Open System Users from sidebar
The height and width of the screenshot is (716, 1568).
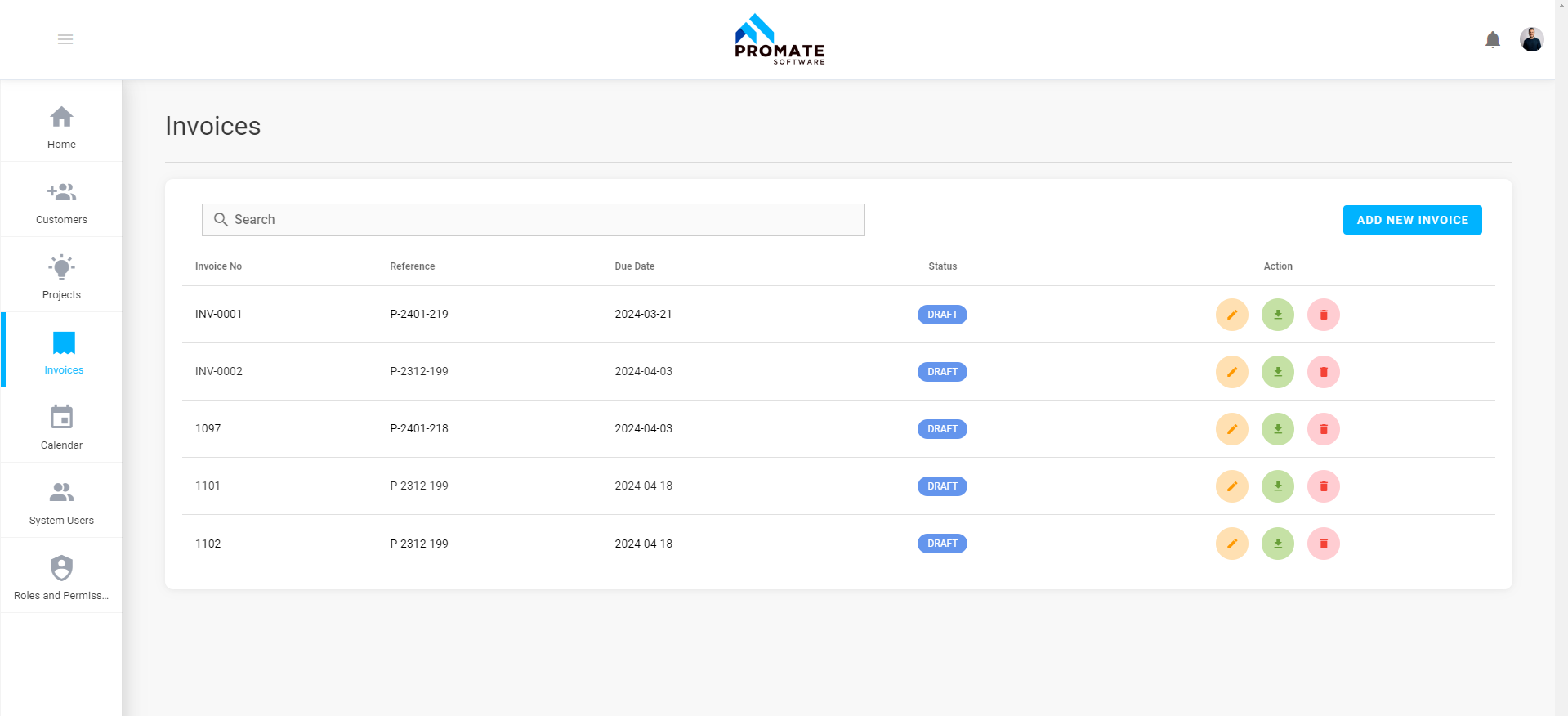pyautogui.click(x=61, y=503)
